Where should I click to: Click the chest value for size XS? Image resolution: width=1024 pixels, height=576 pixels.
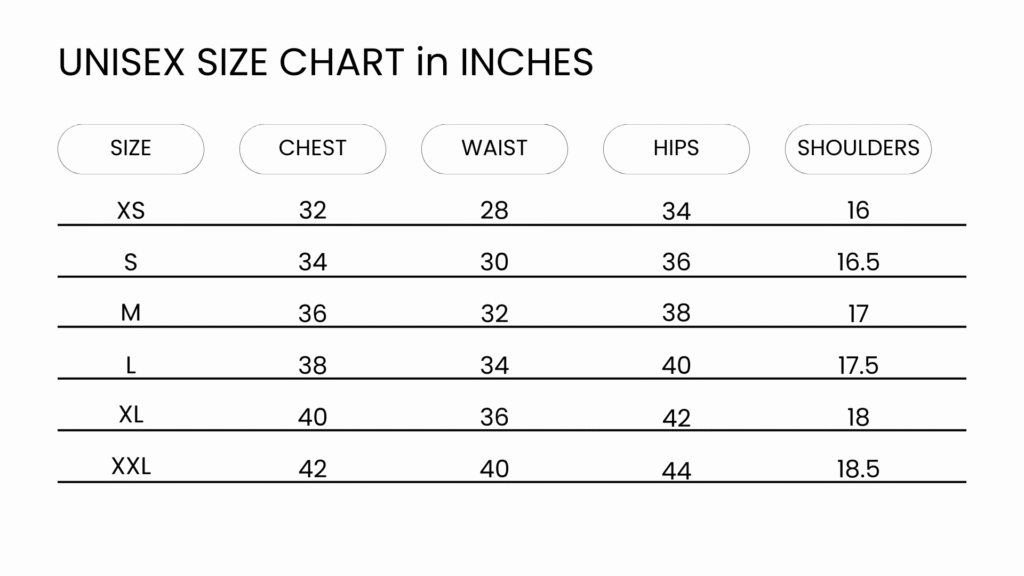312,211
